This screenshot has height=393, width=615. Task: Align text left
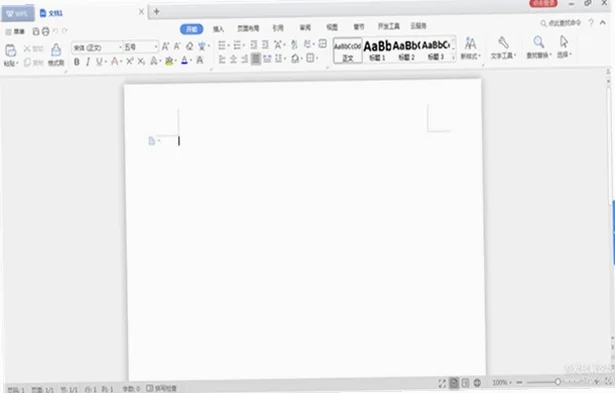pos(222,59)
